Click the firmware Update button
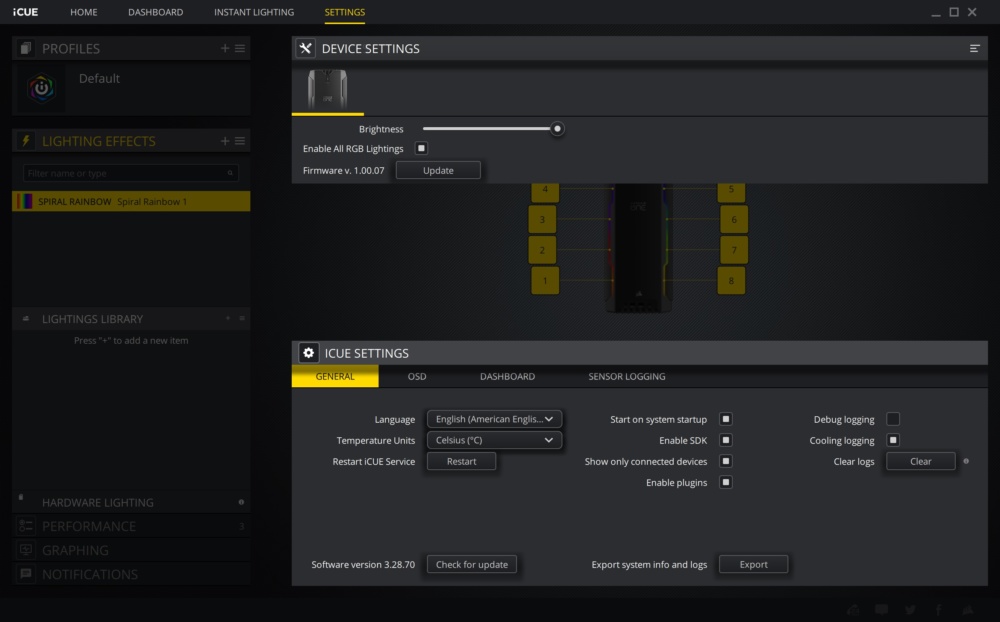Image resolution: width=1000 pixels, height=622 pixels. [x=438, y=170]
